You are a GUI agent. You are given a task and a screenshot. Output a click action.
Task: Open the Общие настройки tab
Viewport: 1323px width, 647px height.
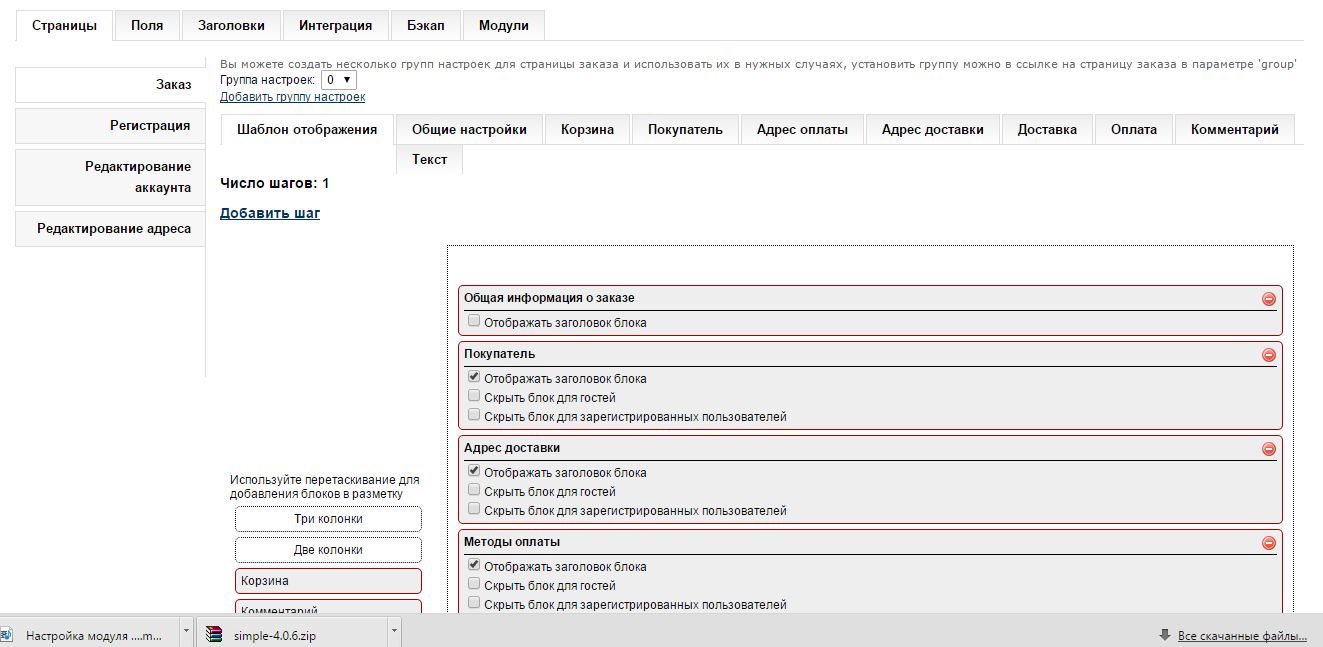pos(469,129)
